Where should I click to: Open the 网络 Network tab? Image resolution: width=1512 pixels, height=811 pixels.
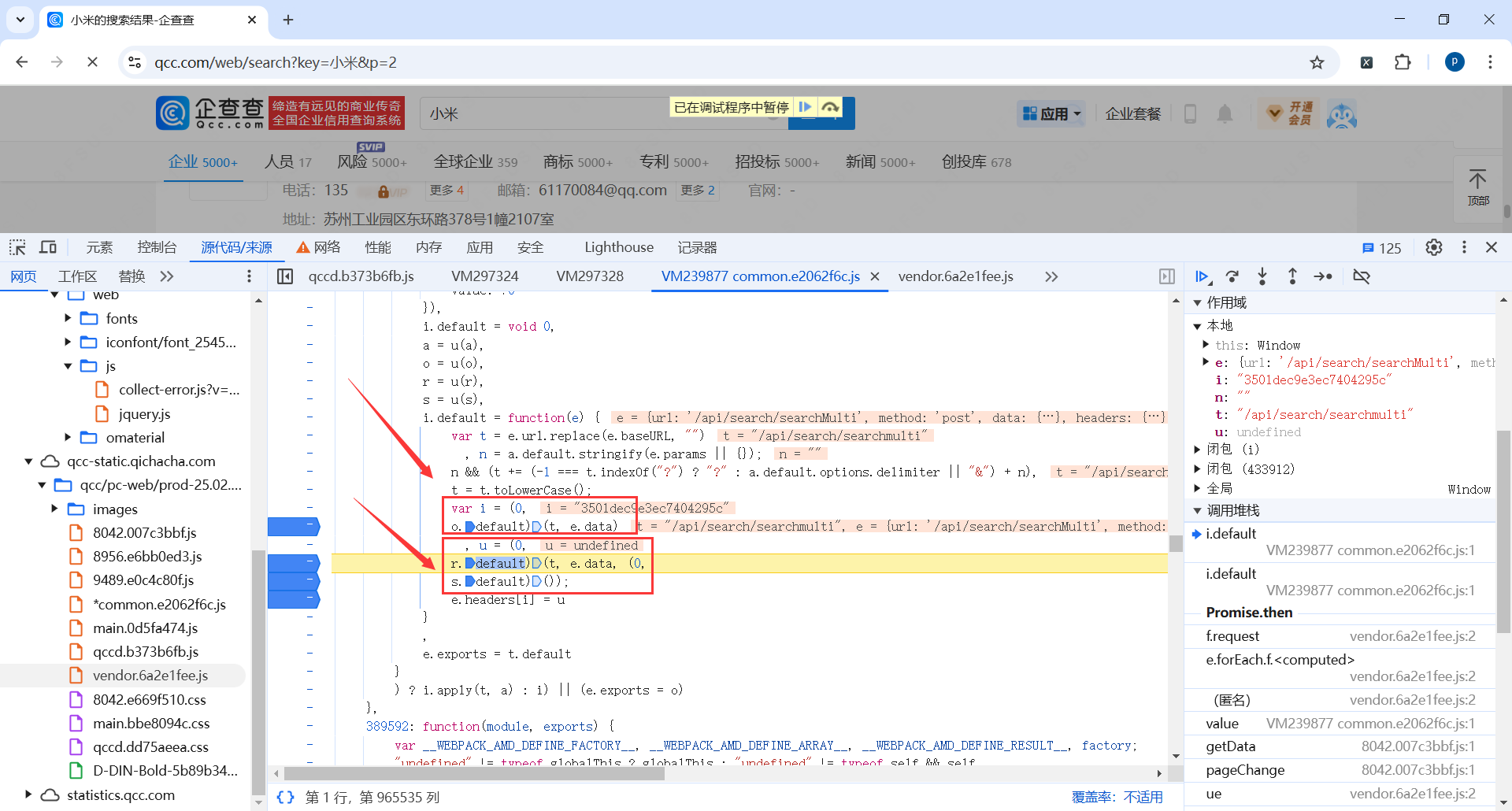[318, 247]
